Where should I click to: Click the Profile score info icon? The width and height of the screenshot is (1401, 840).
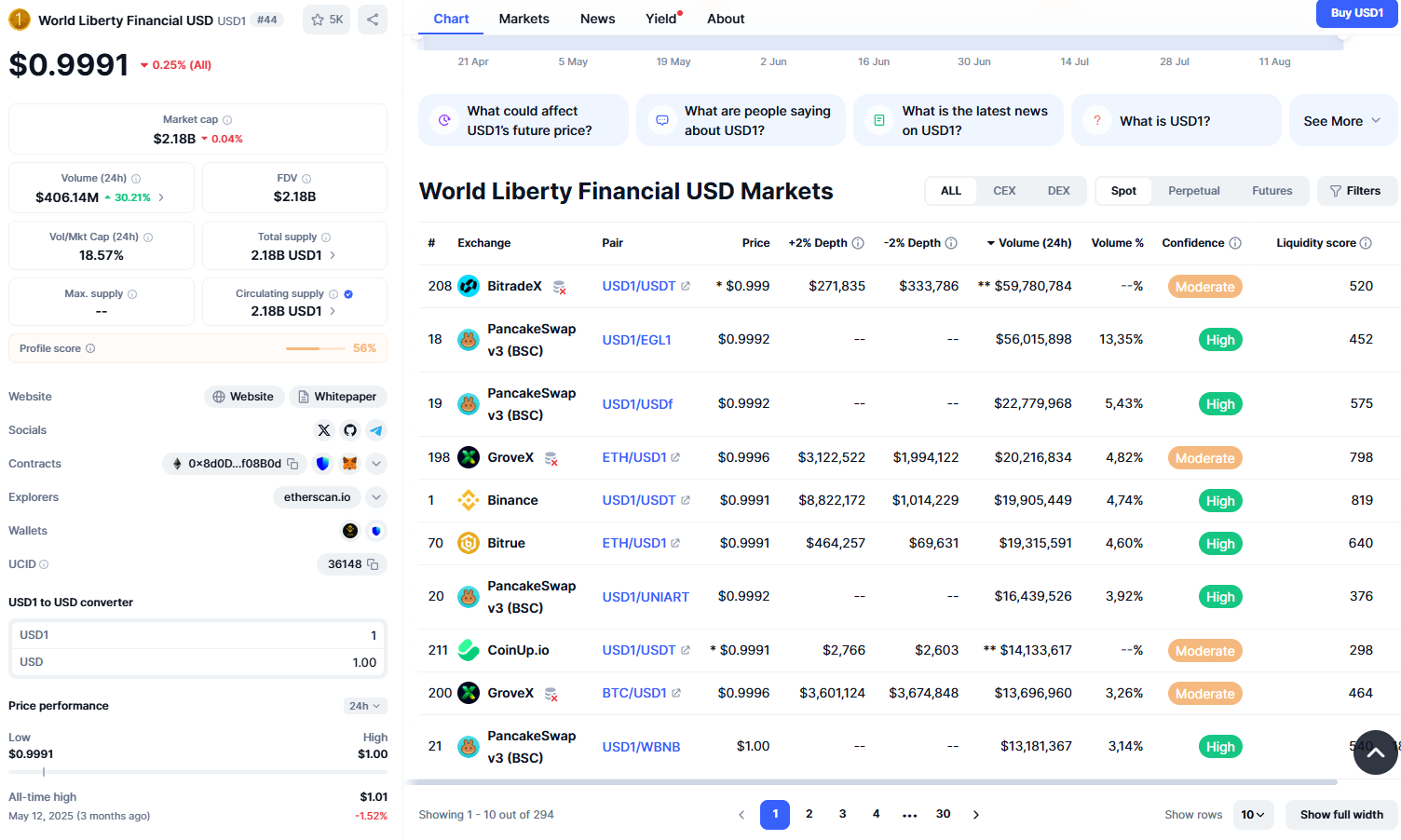click(x=90, y=348)
